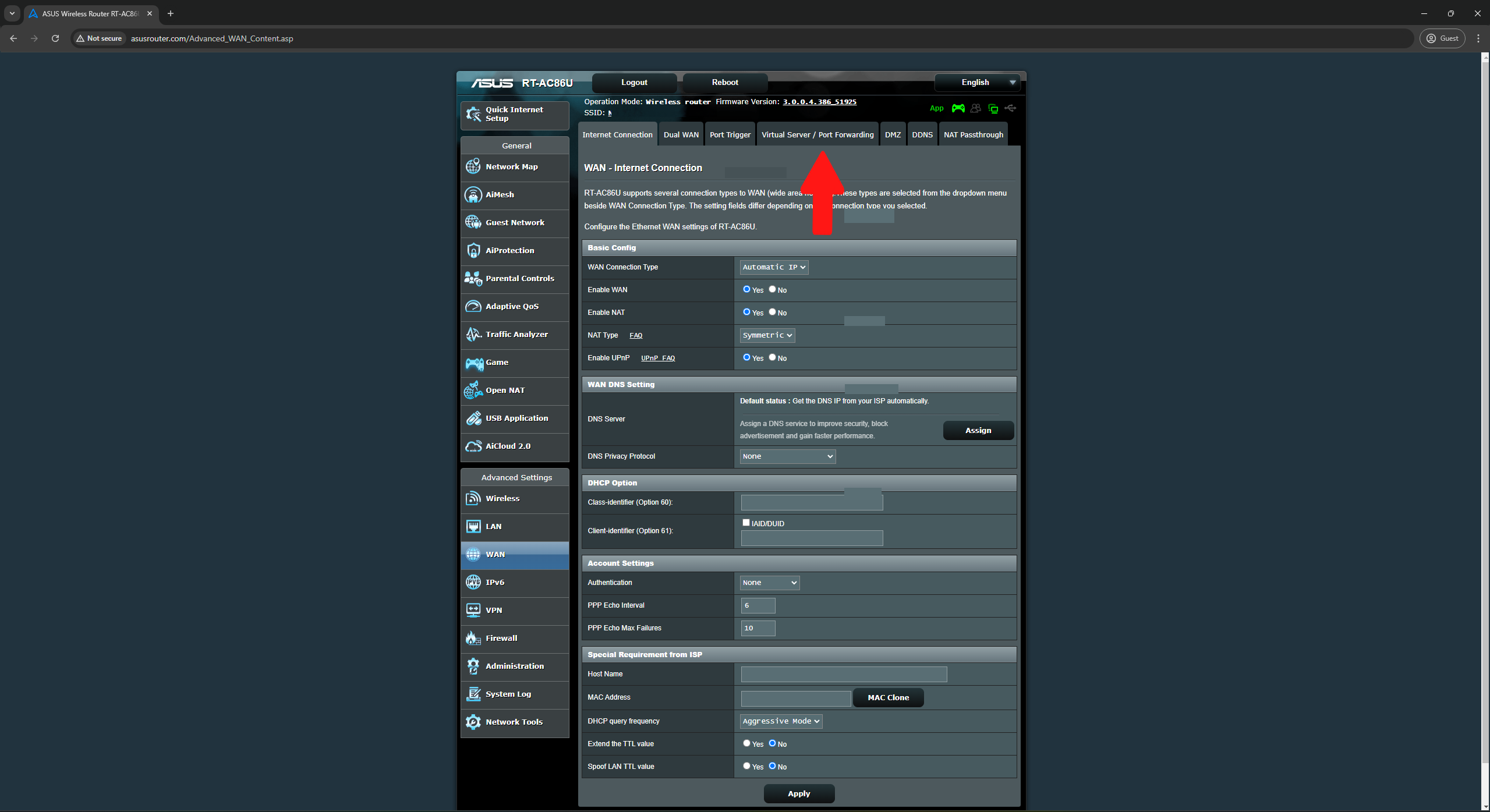Open WAN Connection Type dropdown

(774, 267)
